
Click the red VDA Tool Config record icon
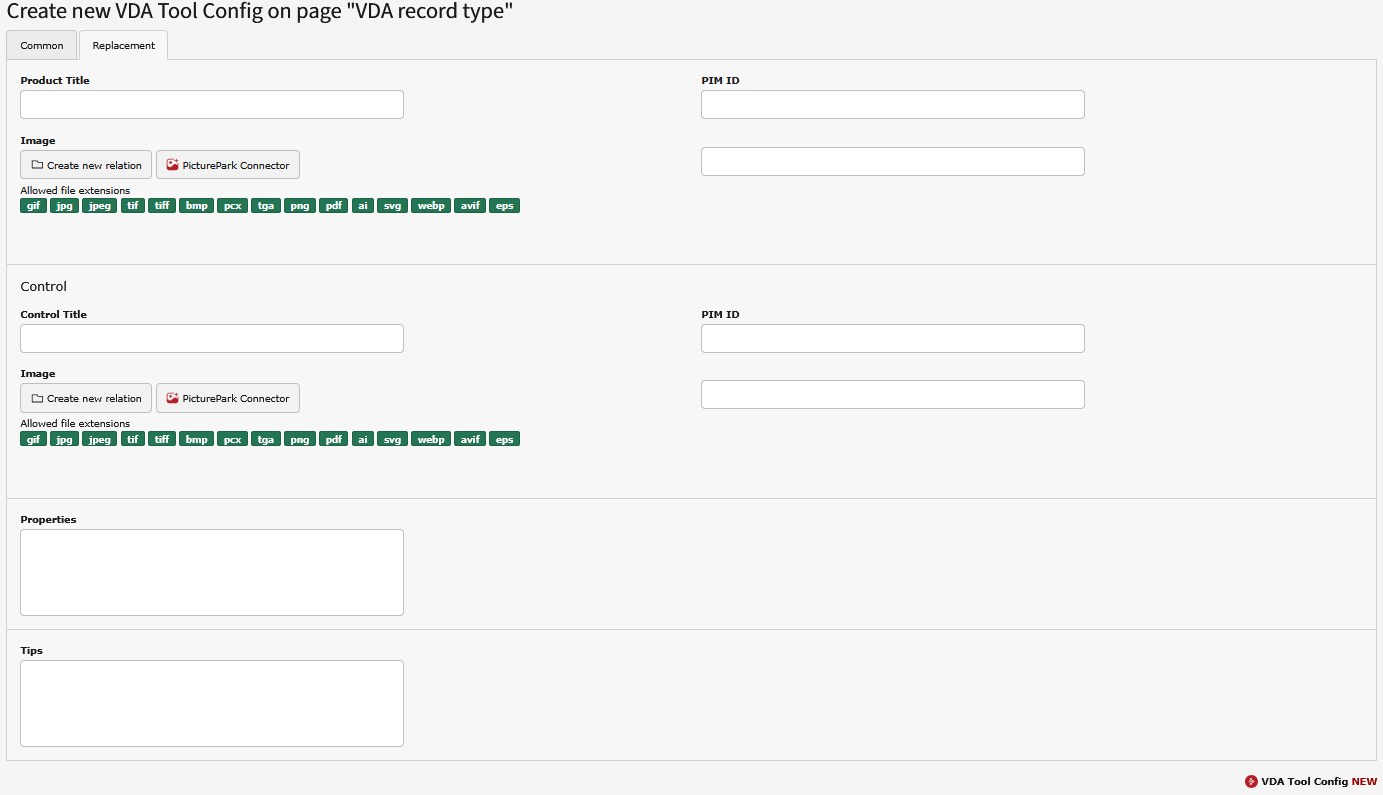1251,781
